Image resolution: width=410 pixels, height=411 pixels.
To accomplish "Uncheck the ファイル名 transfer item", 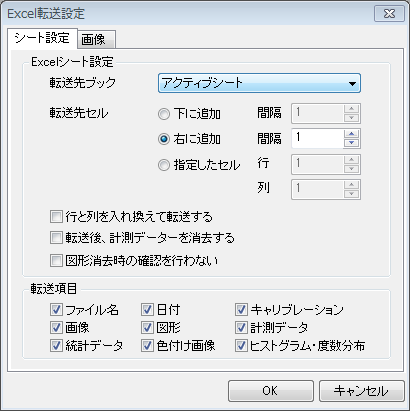I will coord(56,310).
